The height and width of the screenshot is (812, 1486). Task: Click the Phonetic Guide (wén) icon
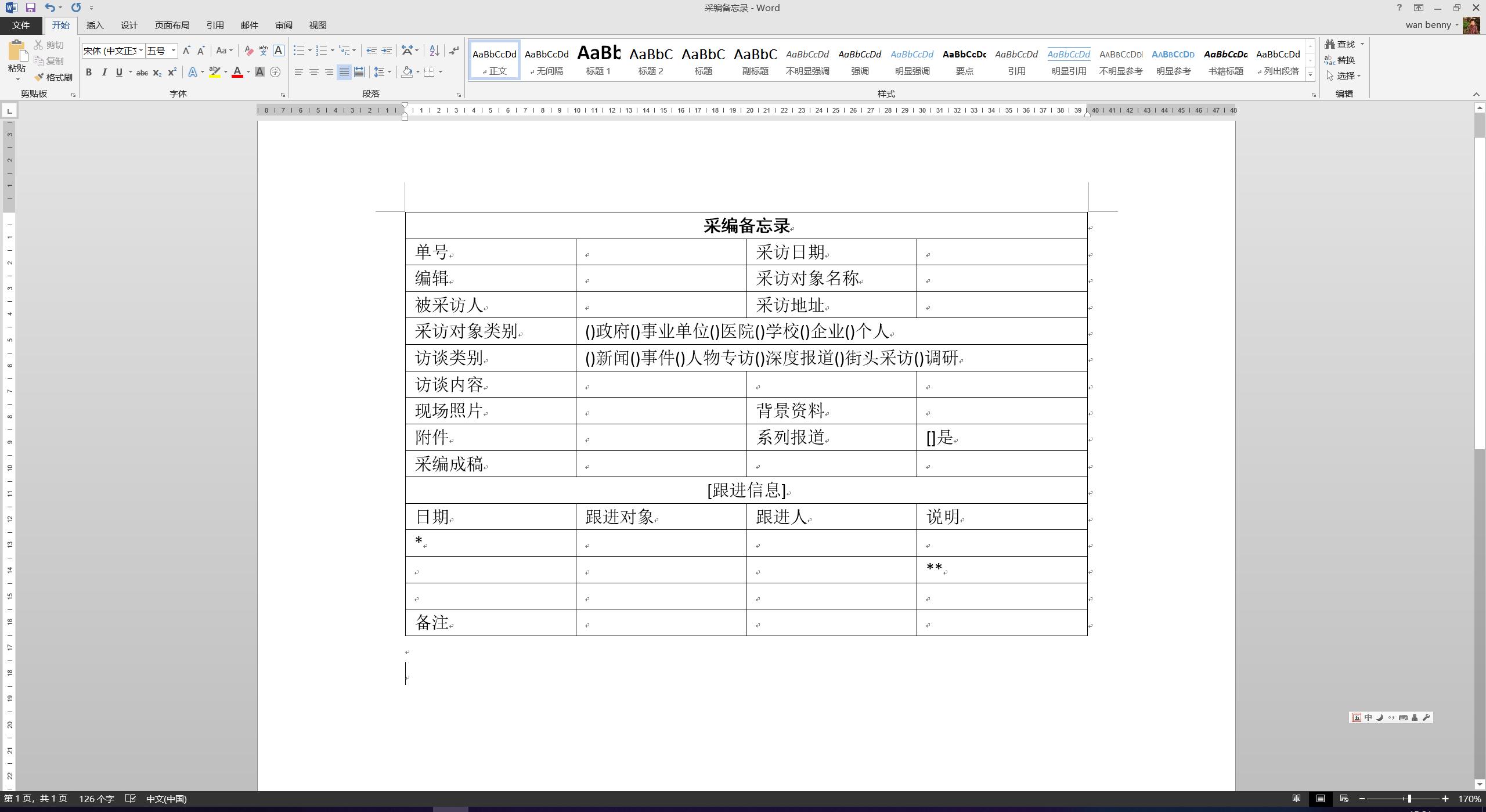pyautogui.click(x=263, y=51)
